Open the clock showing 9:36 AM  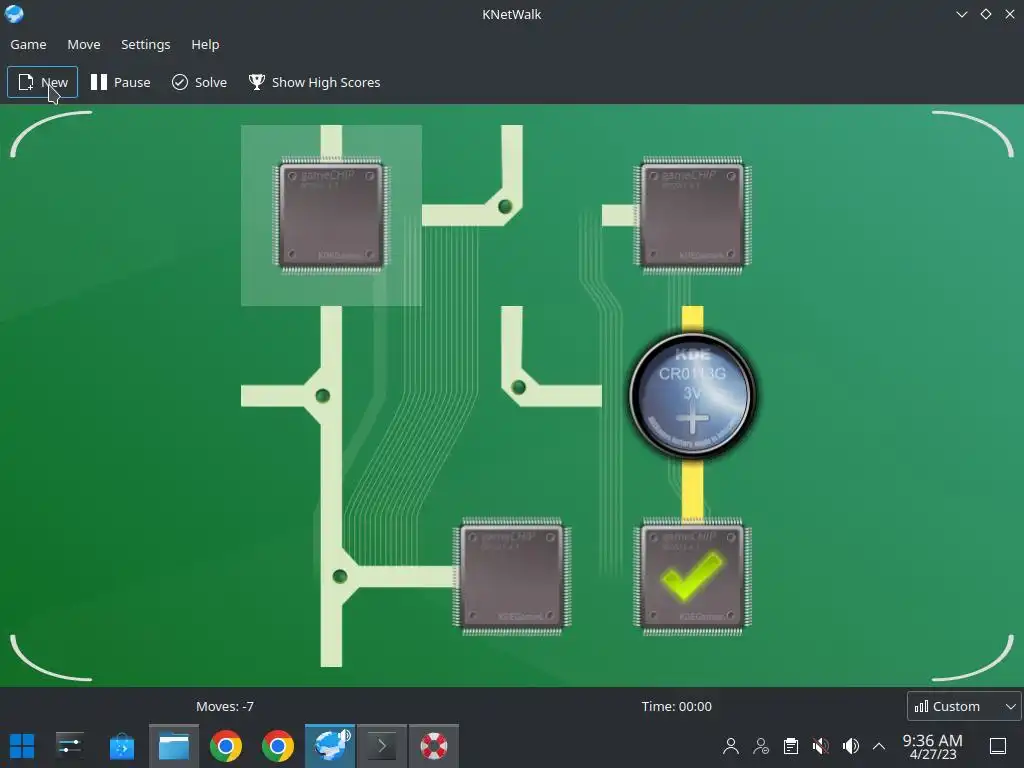pyautogui.click(x=933, y=746)
